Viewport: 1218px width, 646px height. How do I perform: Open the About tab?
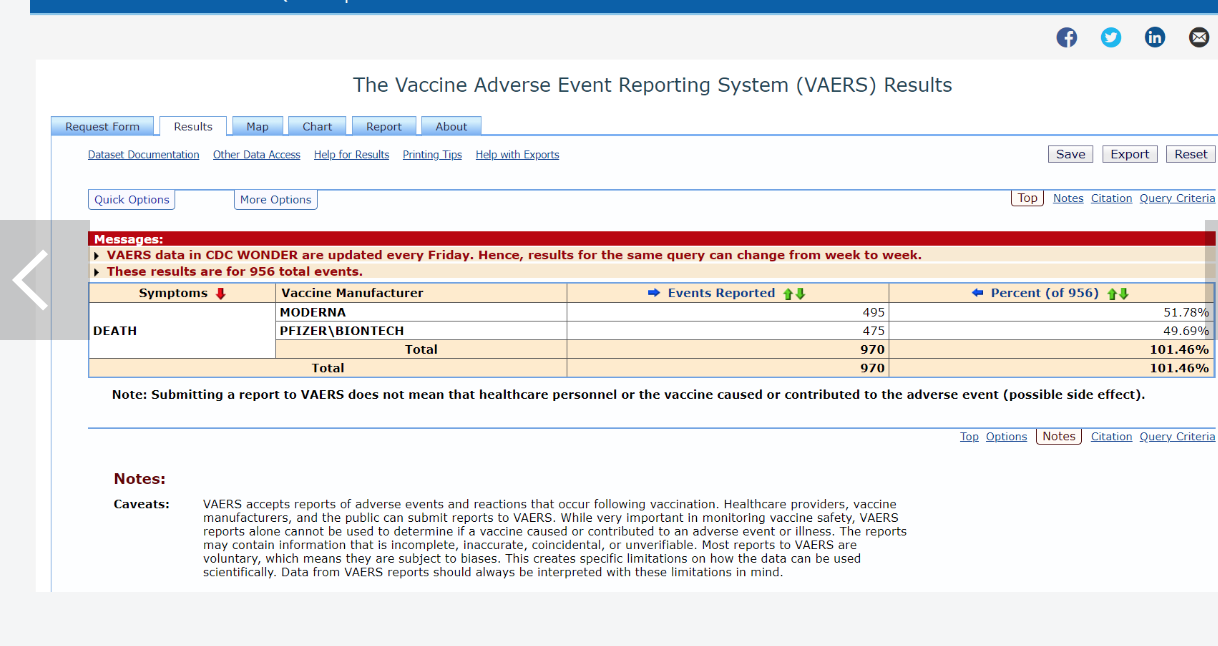(451, 126)
